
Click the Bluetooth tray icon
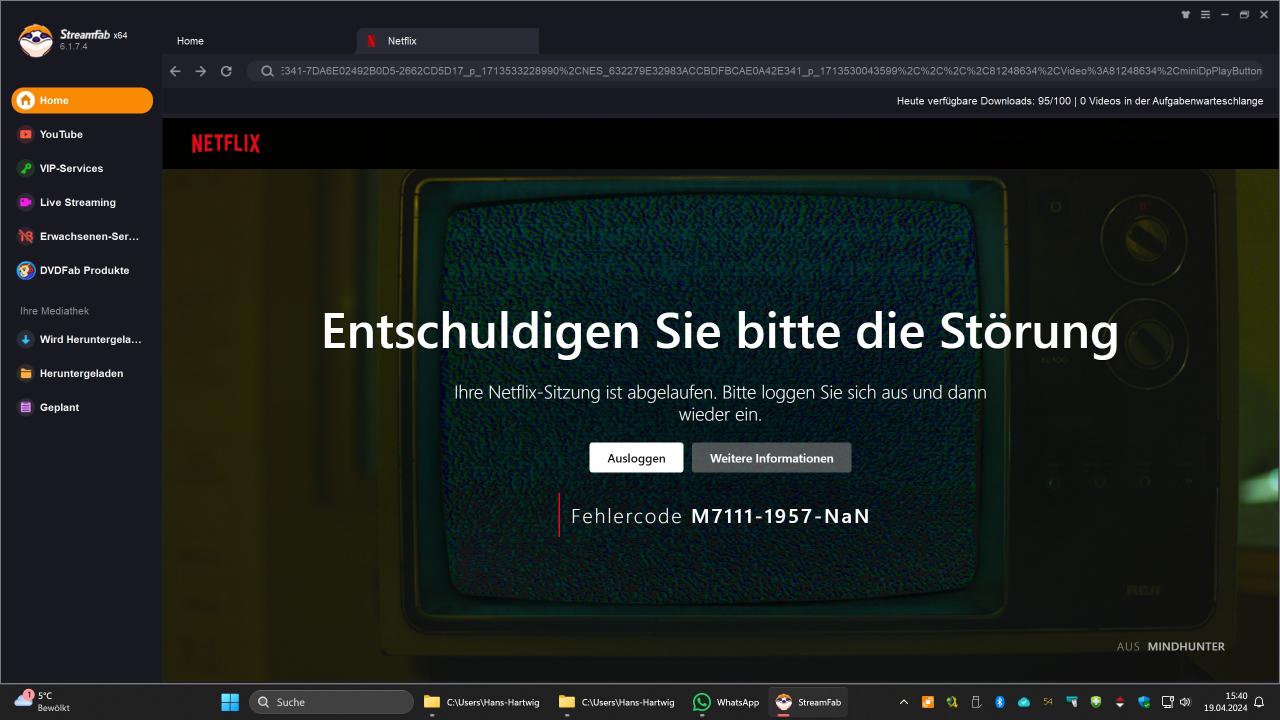coord(1000,702)
